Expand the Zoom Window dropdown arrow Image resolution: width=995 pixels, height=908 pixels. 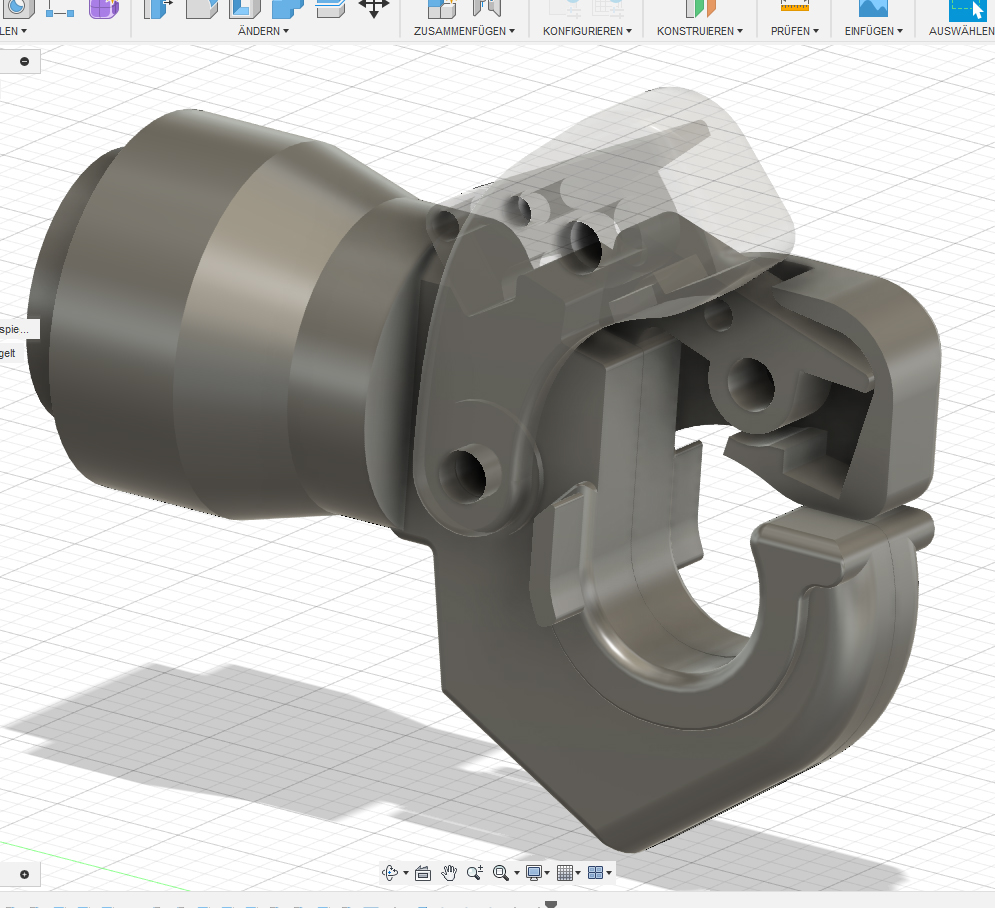pyautogui.click(x=517, y=874)
